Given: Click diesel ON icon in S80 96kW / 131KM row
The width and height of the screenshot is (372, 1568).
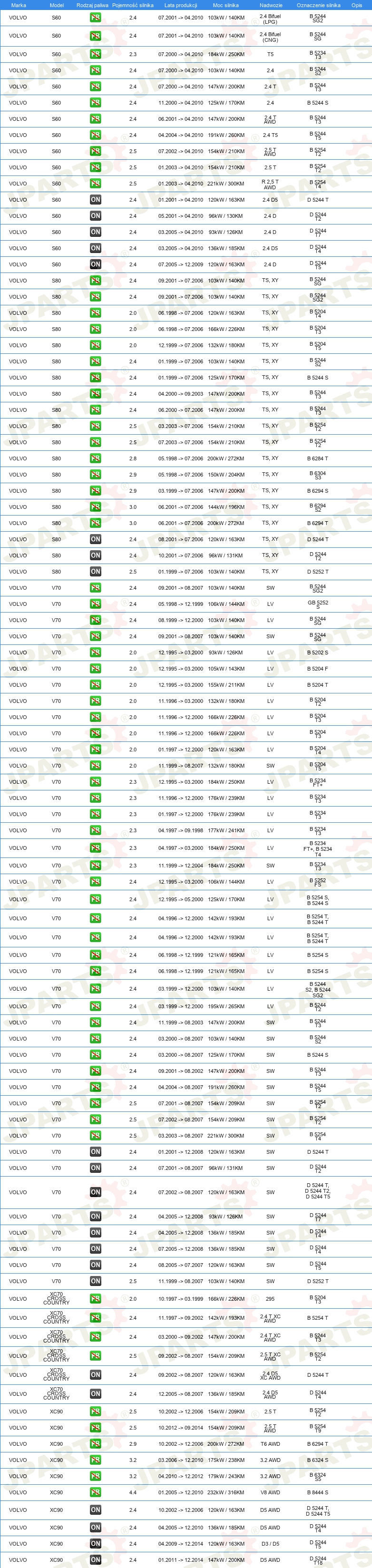Looking at the screenshot, I should [96, 555].
